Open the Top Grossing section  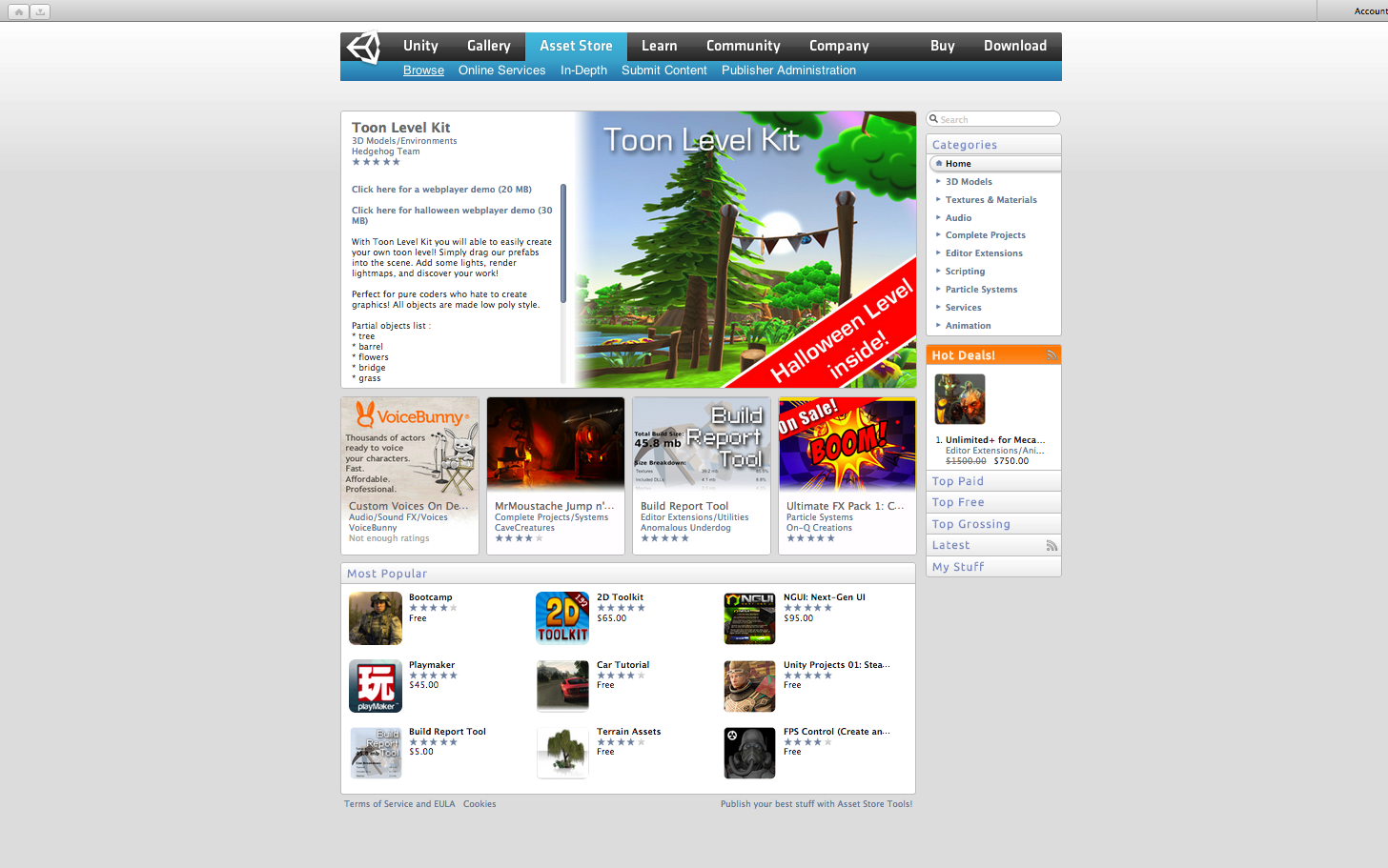point(993,524)
